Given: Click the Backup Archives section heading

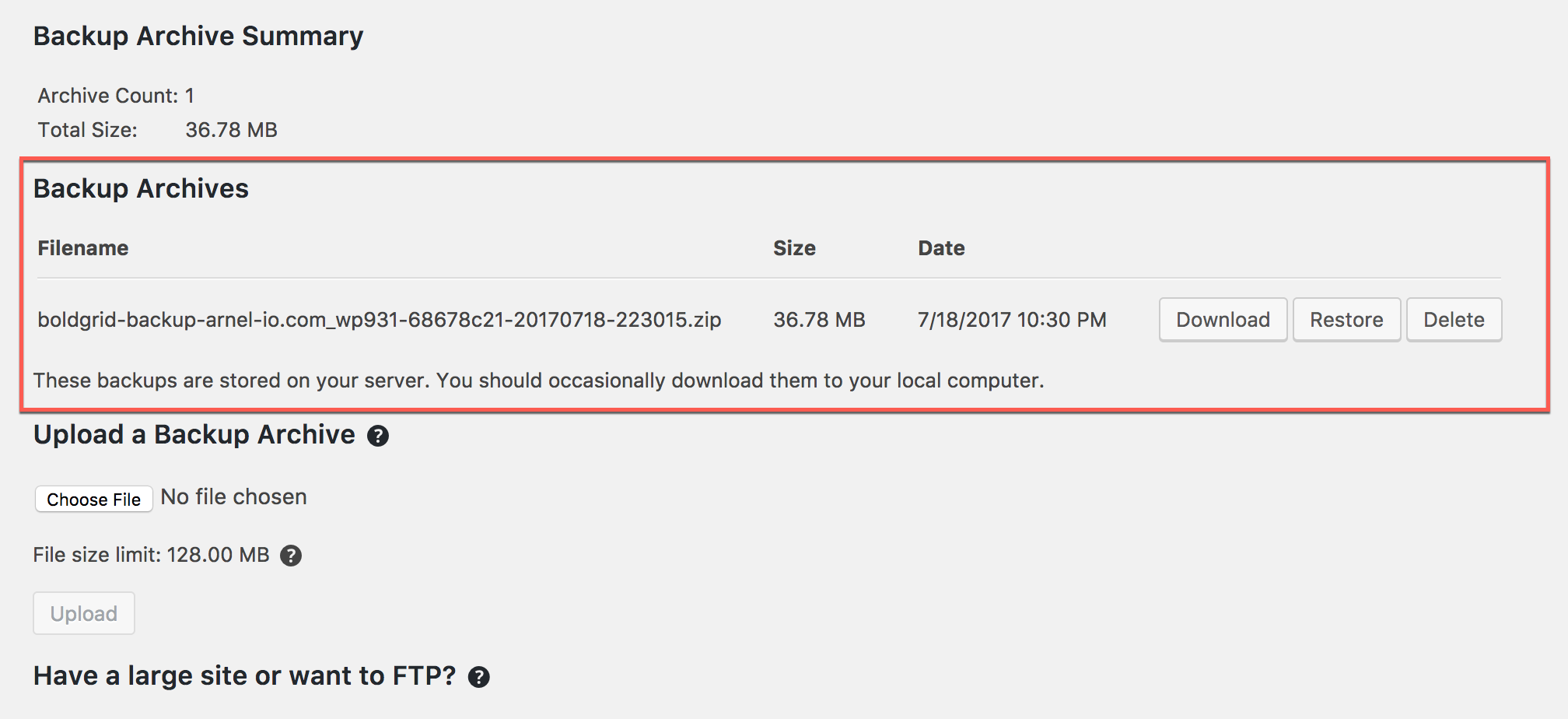Looking at the screenshot, I should 141,189.
